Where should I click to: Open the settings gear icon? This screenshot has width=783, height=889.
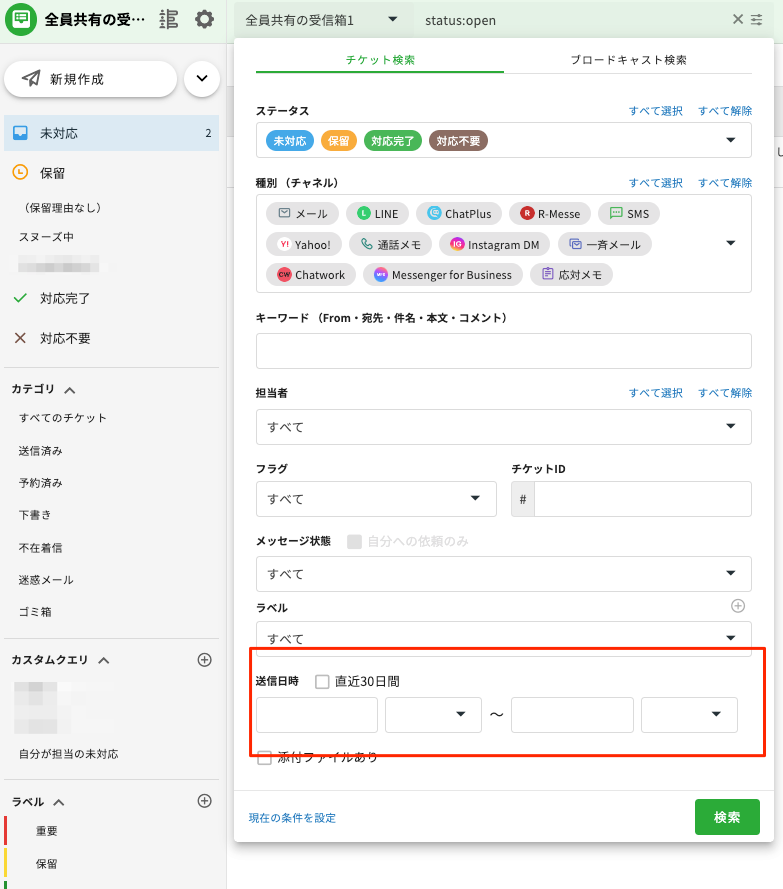(204, 19)
